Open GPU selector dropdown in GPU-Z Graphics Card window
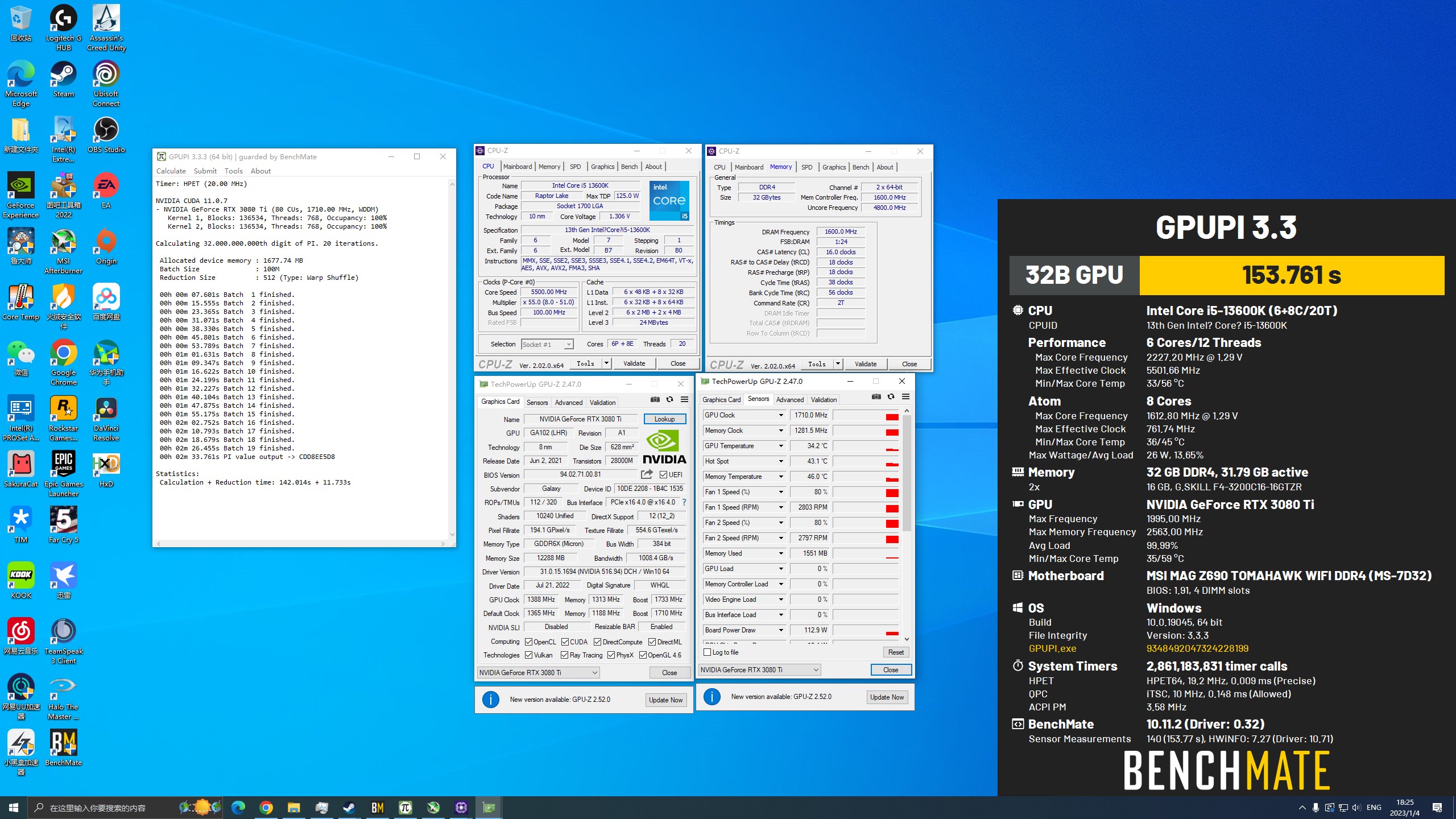The width and height of the screenshot is (1456, 819). 538,673
